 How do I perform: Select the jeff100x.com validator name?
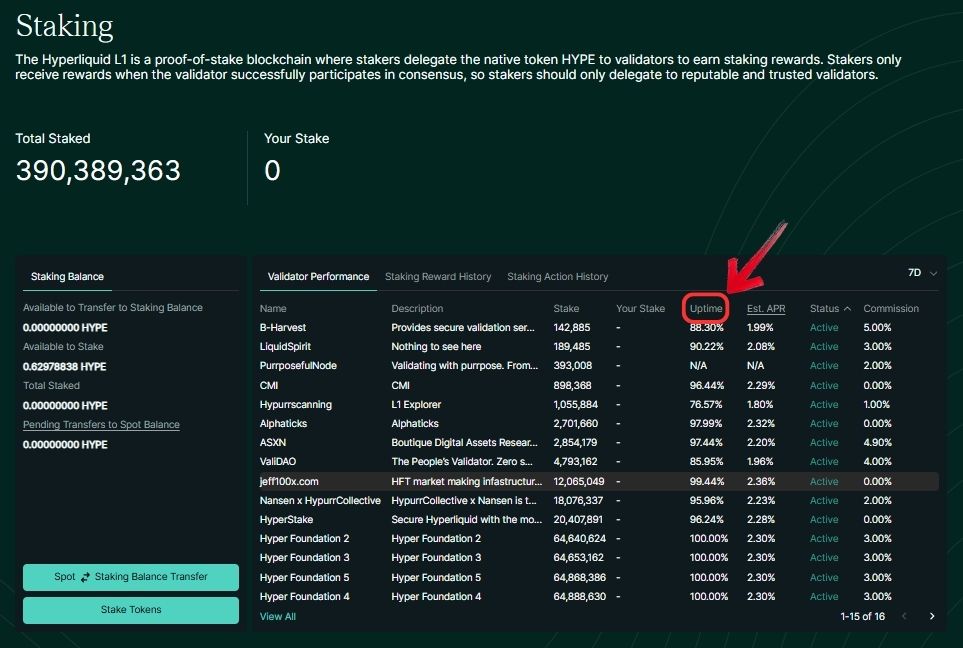(x=289, y=482)
